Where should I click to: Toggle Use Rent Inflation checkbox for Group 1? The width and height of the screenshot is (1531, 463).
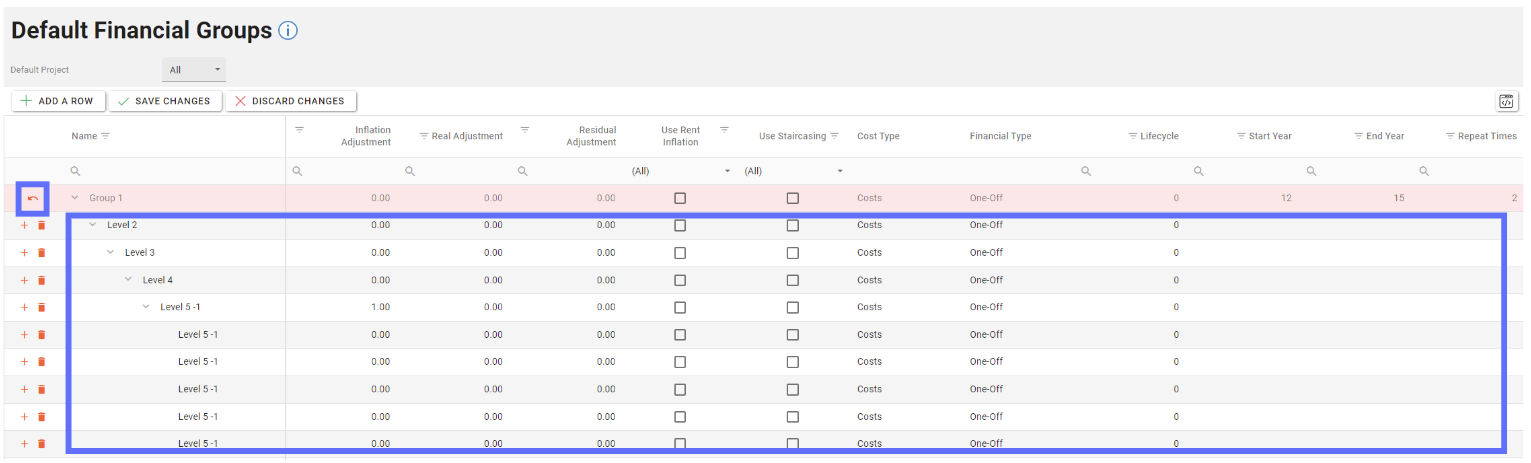[x=680, y=198]
